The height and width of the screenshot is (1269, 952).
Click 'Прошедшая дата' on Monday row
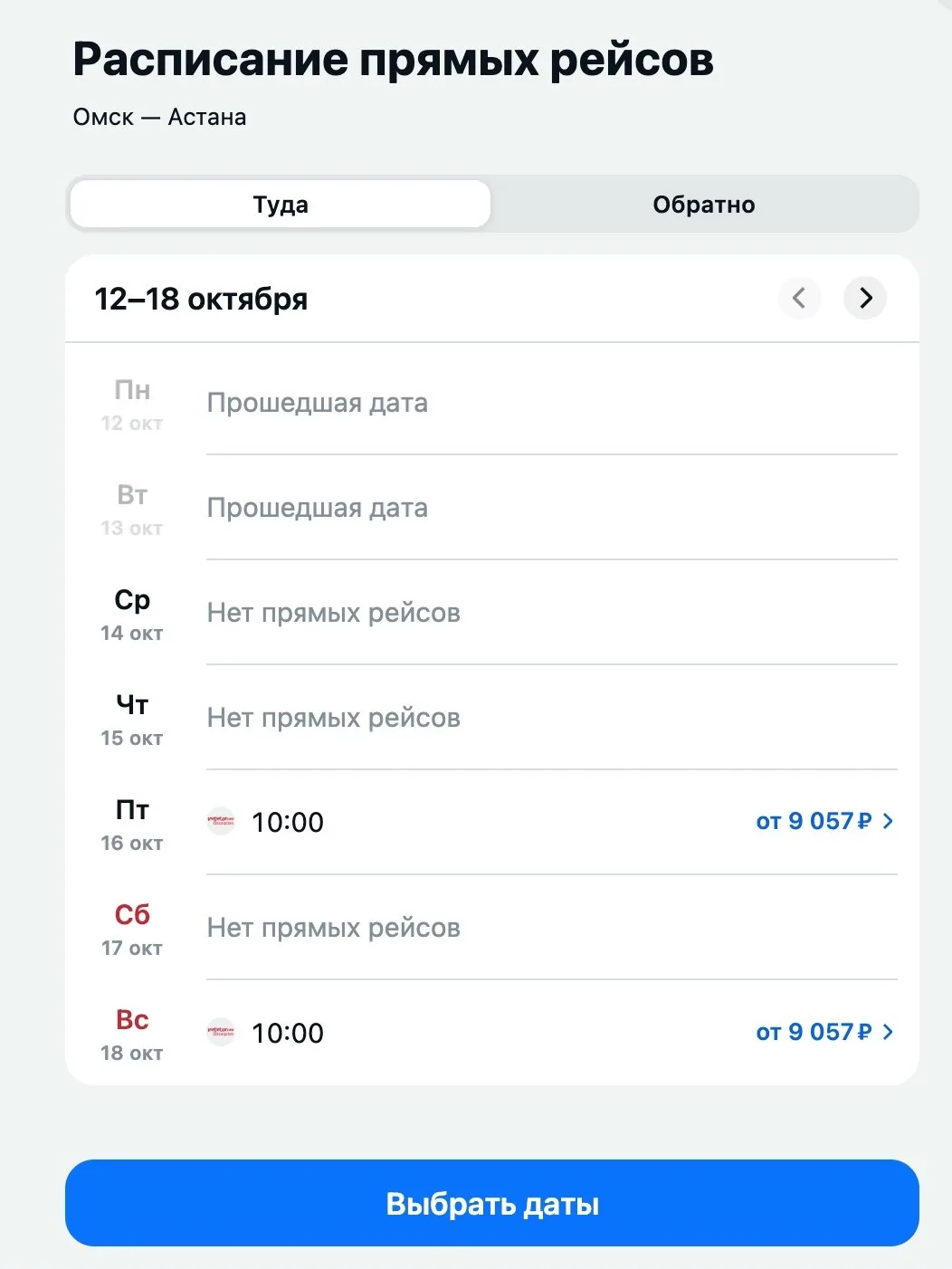tap(318, 403)
